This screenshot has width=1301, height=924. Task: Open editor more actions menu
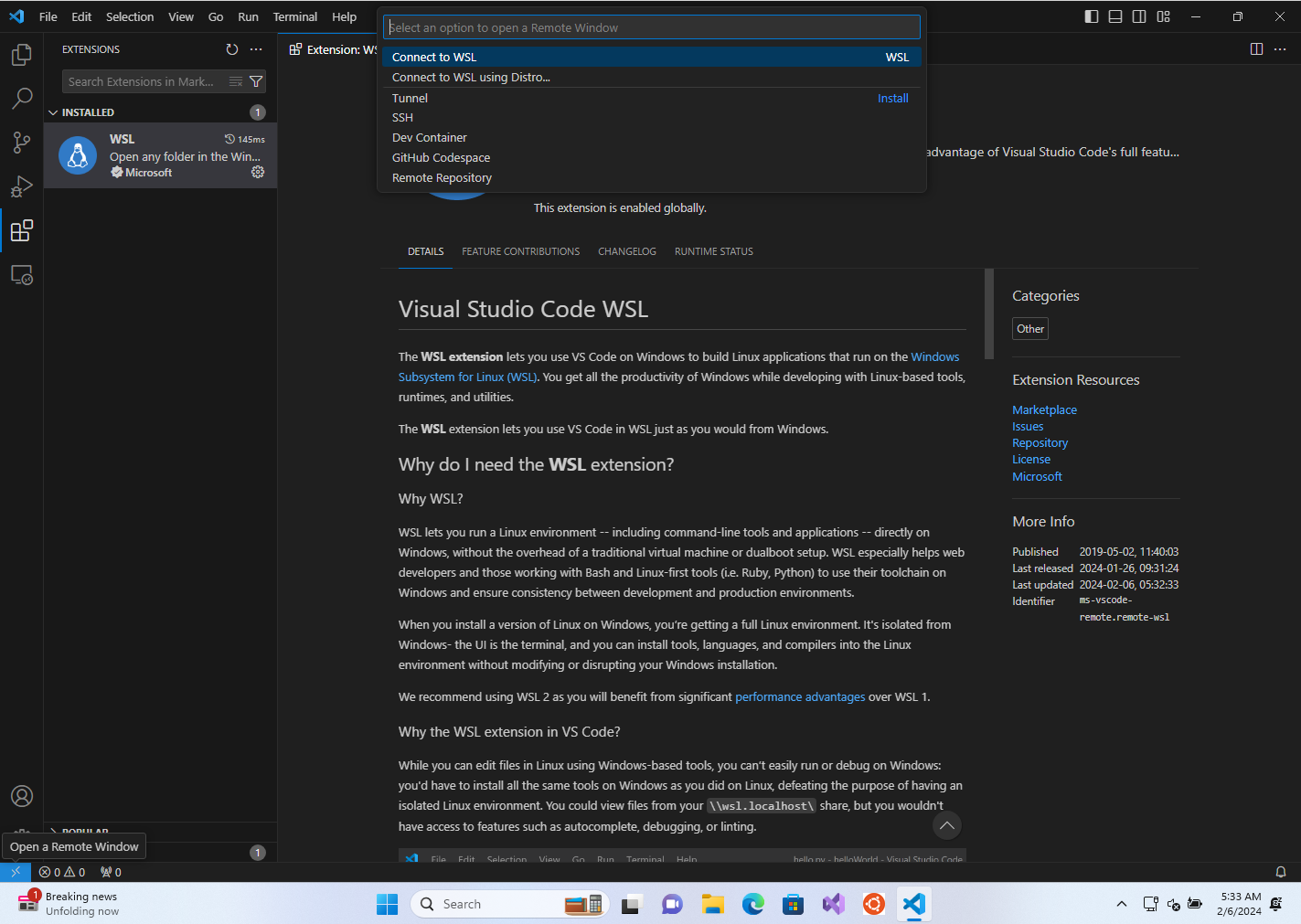point(1280,49)
